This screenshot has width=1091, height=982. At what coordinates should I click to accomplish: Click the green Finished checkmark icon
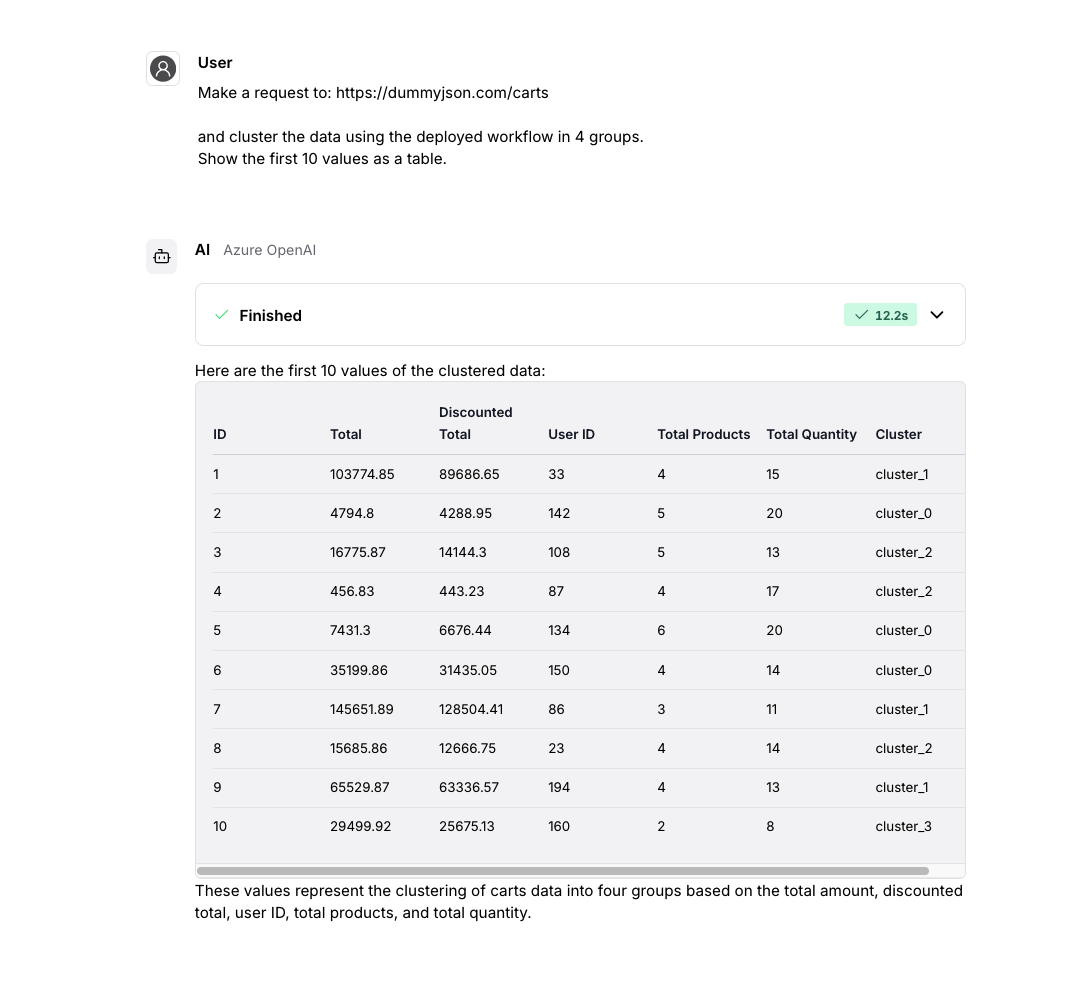[222, 315]
